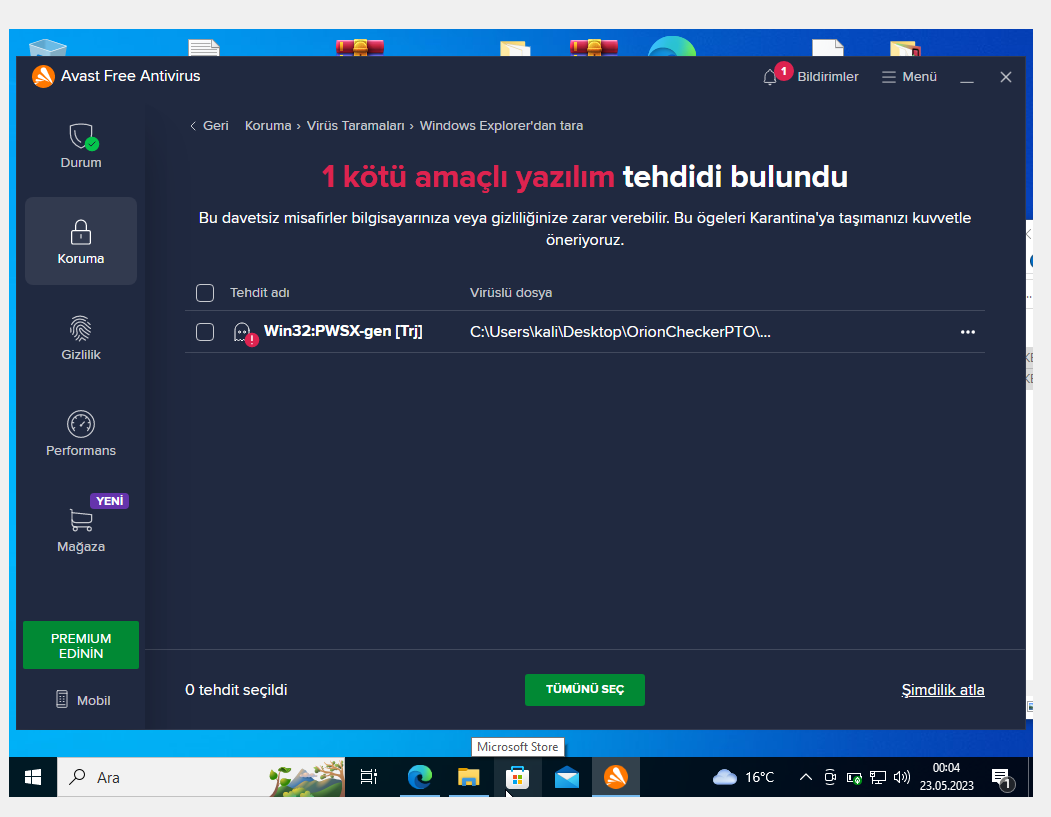
Task: Open the Mobil phone option
Action: tap(82, 700)
